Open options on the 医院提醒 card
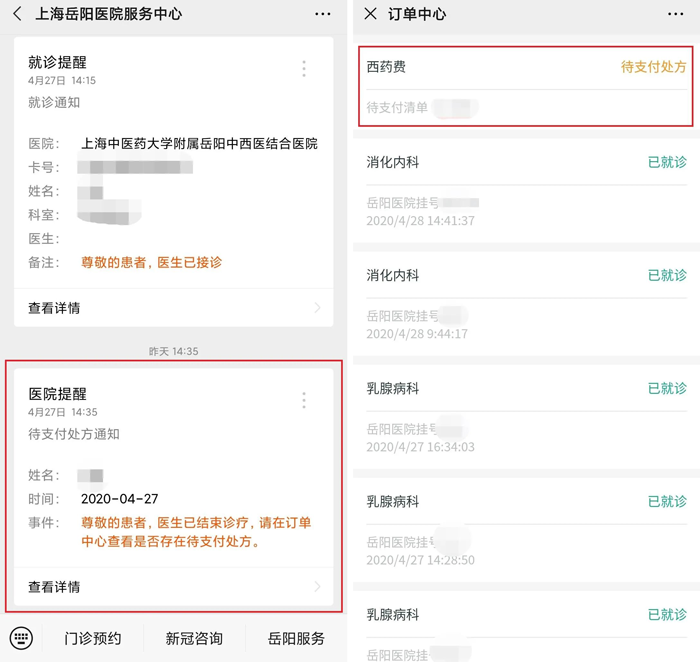This screenshot has height=662, width=700. point(304,400)
